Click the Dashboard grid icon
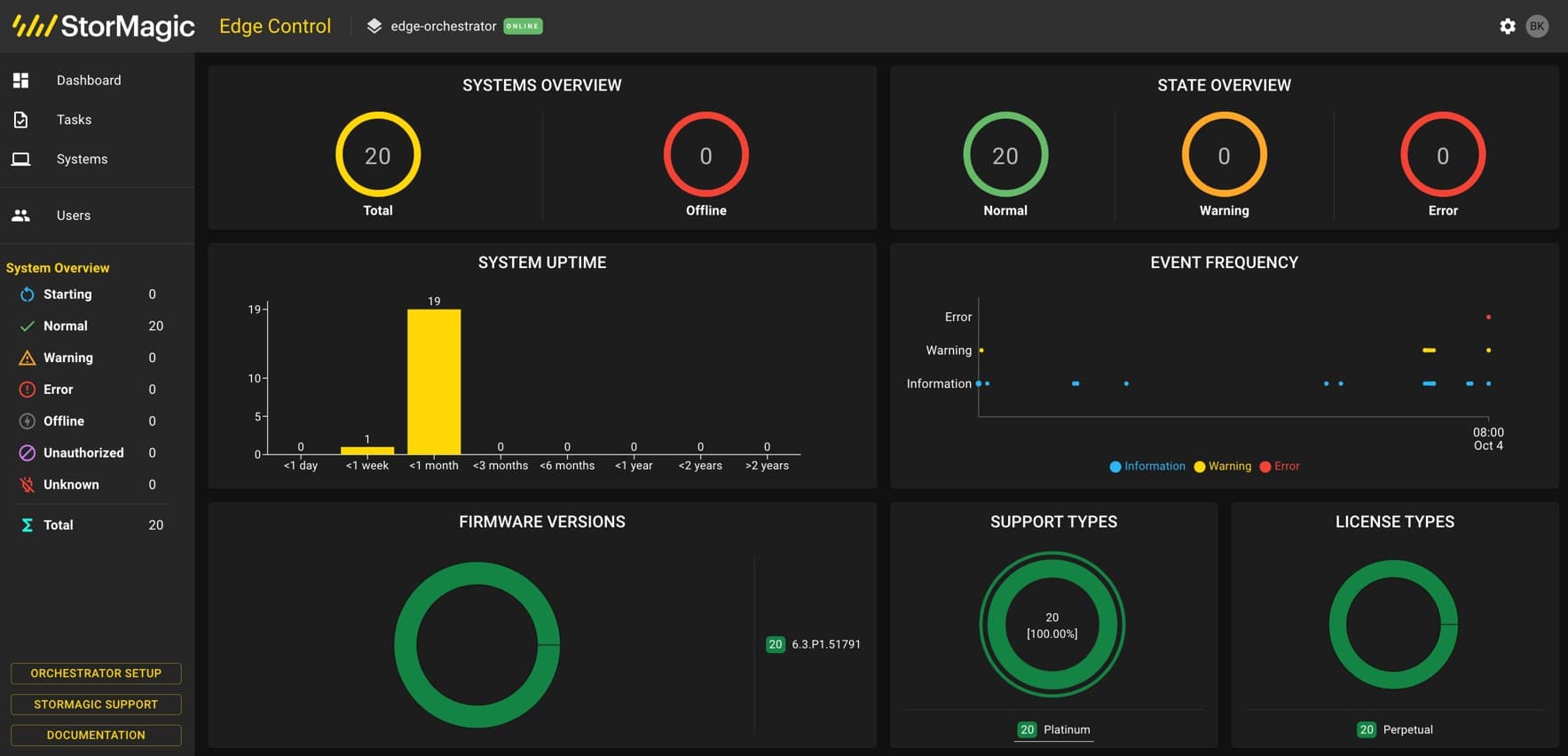This screenshot has height=756, width=1568. [x=21, y=80]
